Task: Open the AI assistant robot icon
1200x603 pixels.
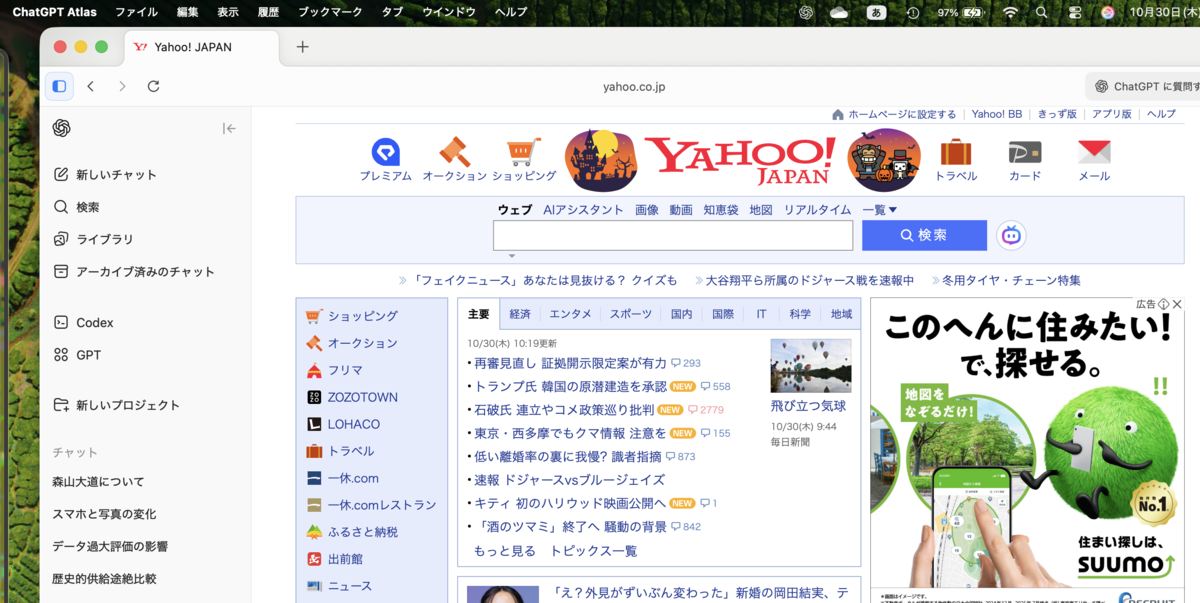Action: point(1011,235)
